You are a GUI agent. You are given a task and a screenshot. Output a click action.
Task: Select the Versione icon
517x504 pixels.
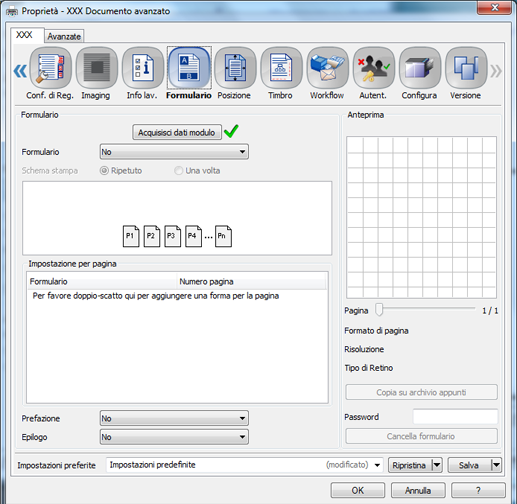click(x=466, y=68)
